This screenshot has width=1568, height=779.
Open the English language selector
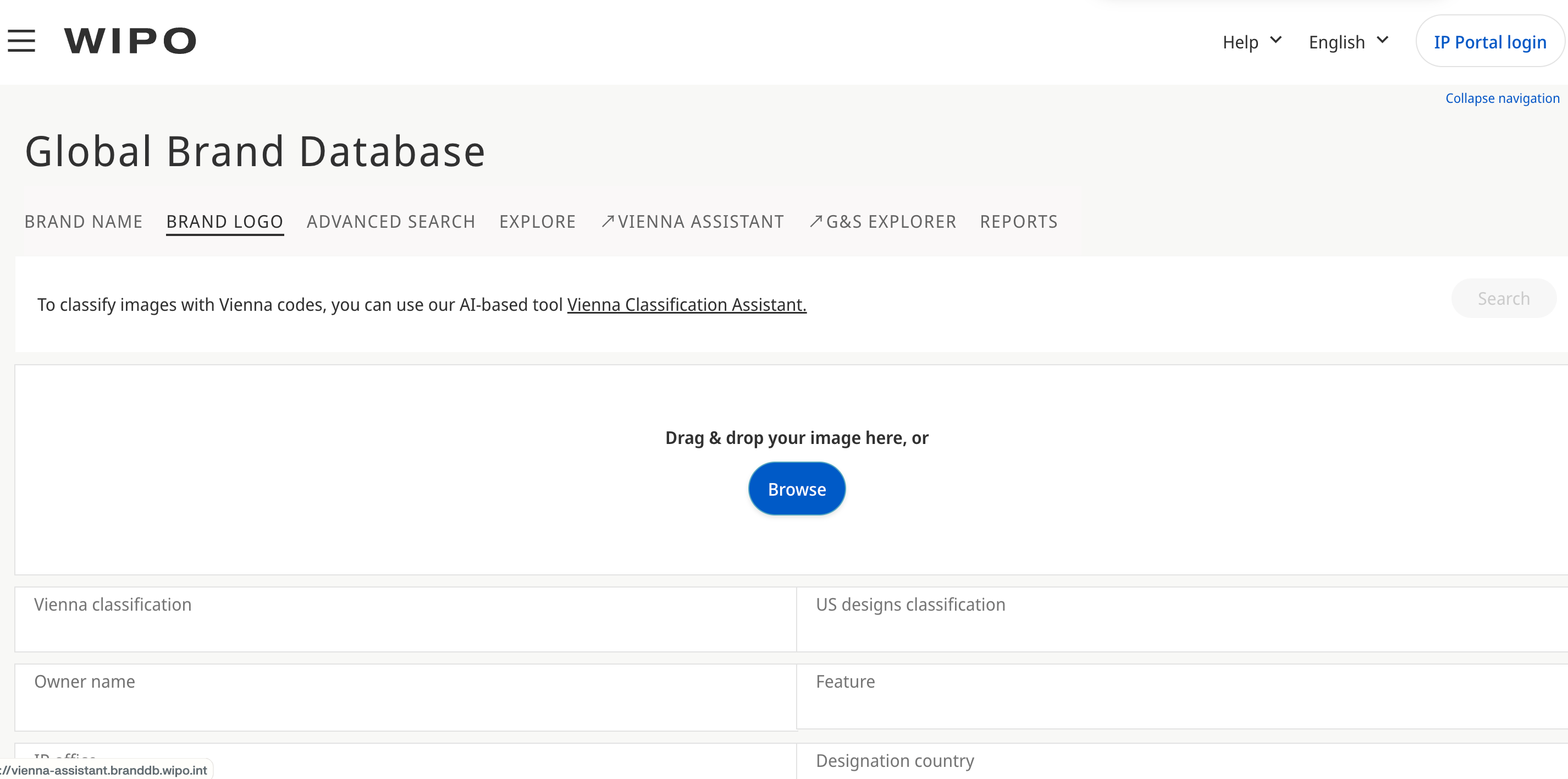tap(1348, 41)
